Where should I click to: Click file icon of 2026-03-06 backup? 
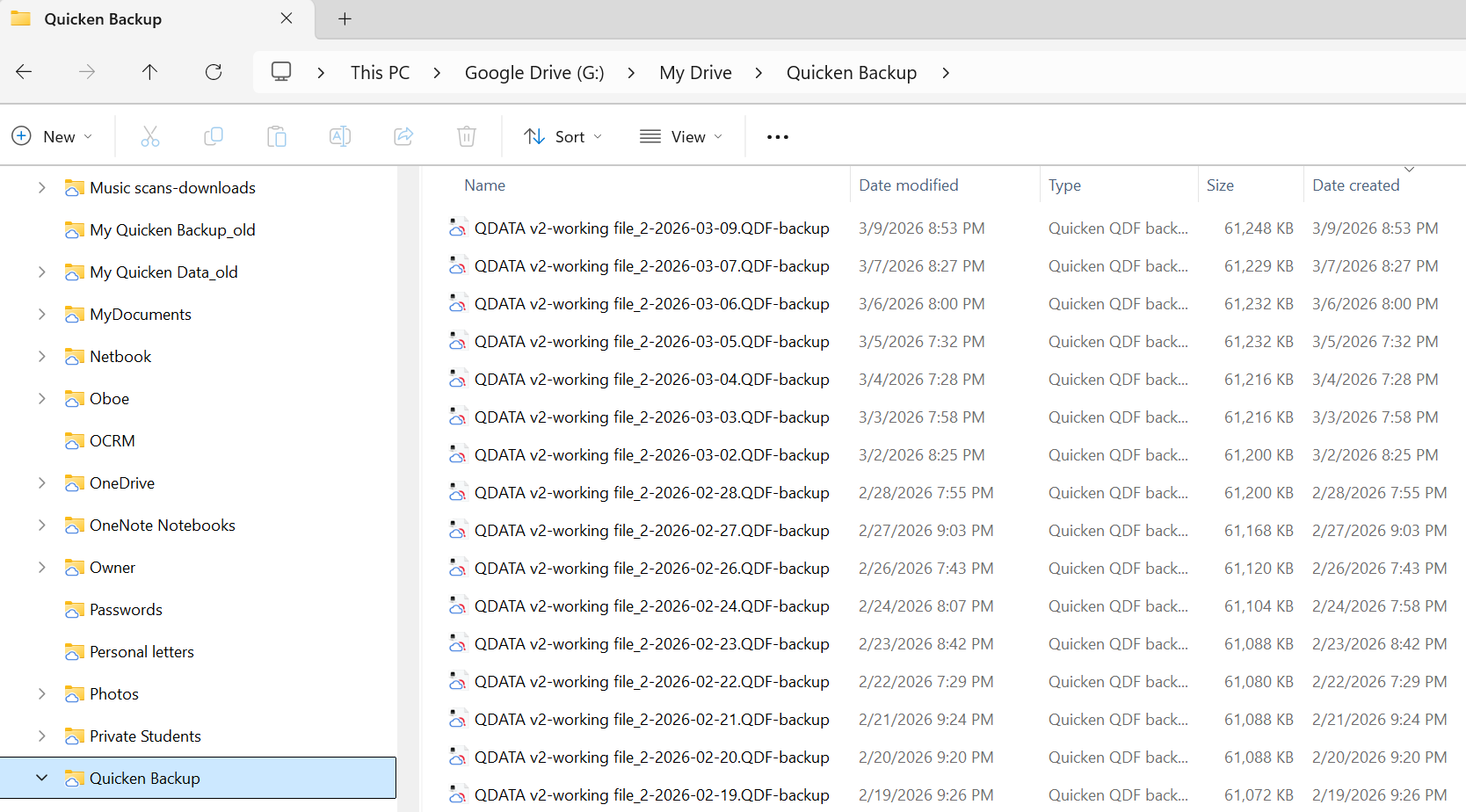458,304
